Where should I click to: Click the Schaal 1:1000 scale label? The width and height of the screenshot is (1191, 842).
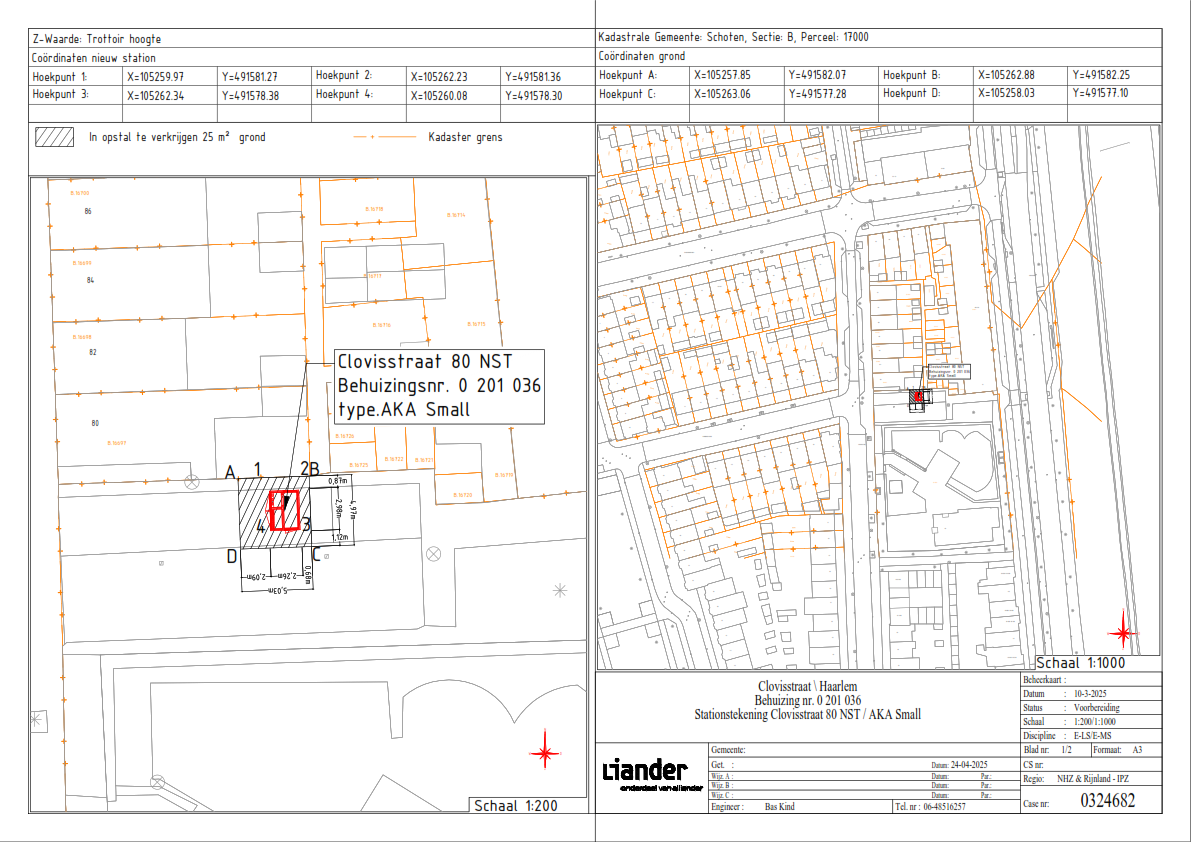(x=1083, y=663)
